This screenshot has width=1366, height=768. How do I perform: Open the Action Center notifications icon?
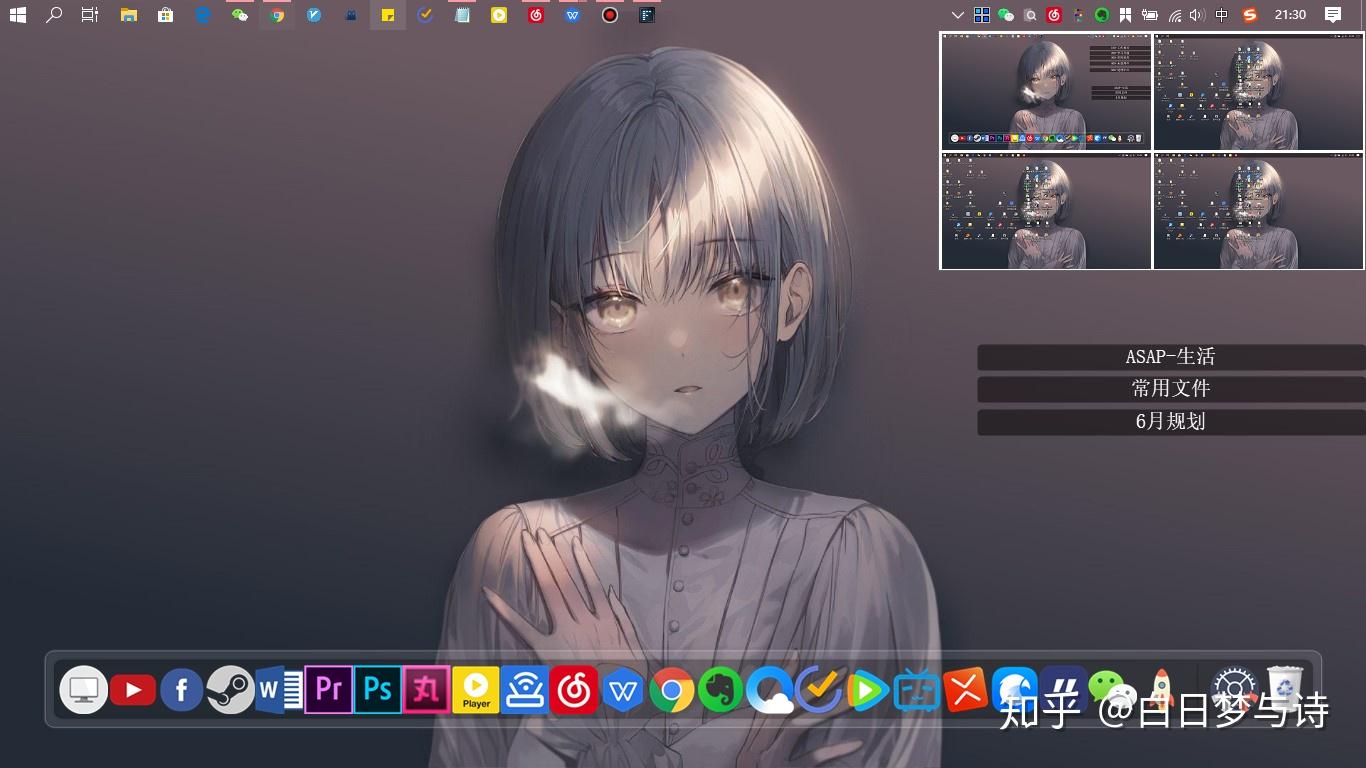pos(1333,15)
